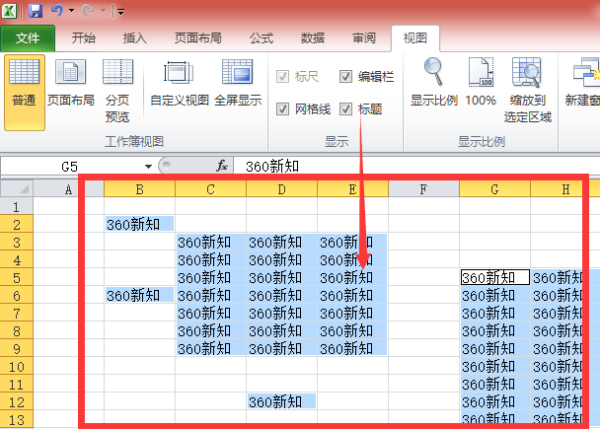
Task: Select row 13 header
Action: click(16, 420)
